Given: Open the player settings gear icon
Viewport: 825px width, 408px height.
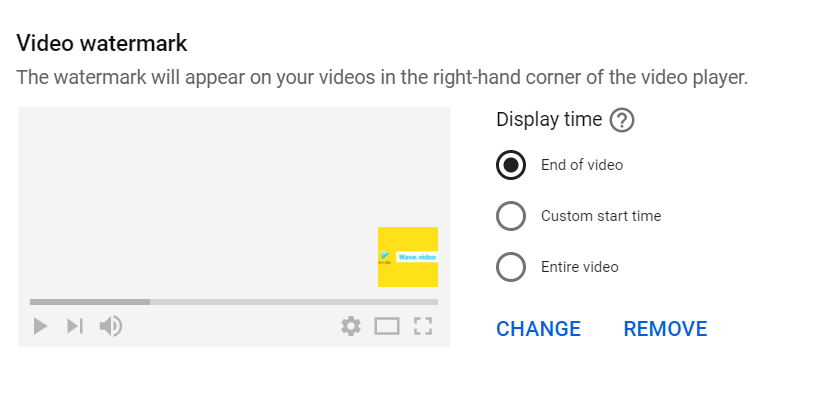Looking at the screenshot, I should click(351, 326).
